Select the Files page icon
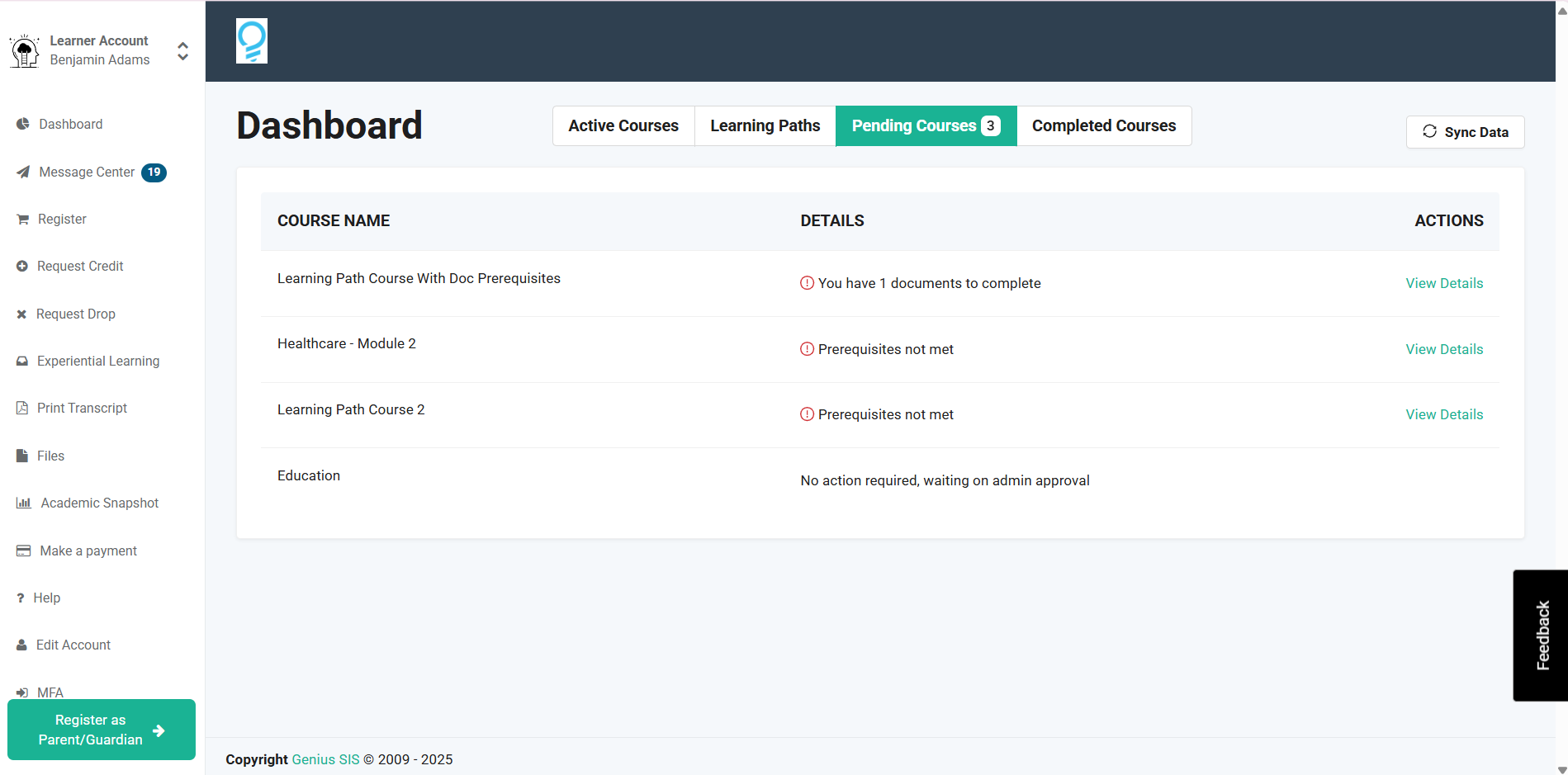Image resolution: width=1568 pixels, height=775 pixels. [22, 455]
